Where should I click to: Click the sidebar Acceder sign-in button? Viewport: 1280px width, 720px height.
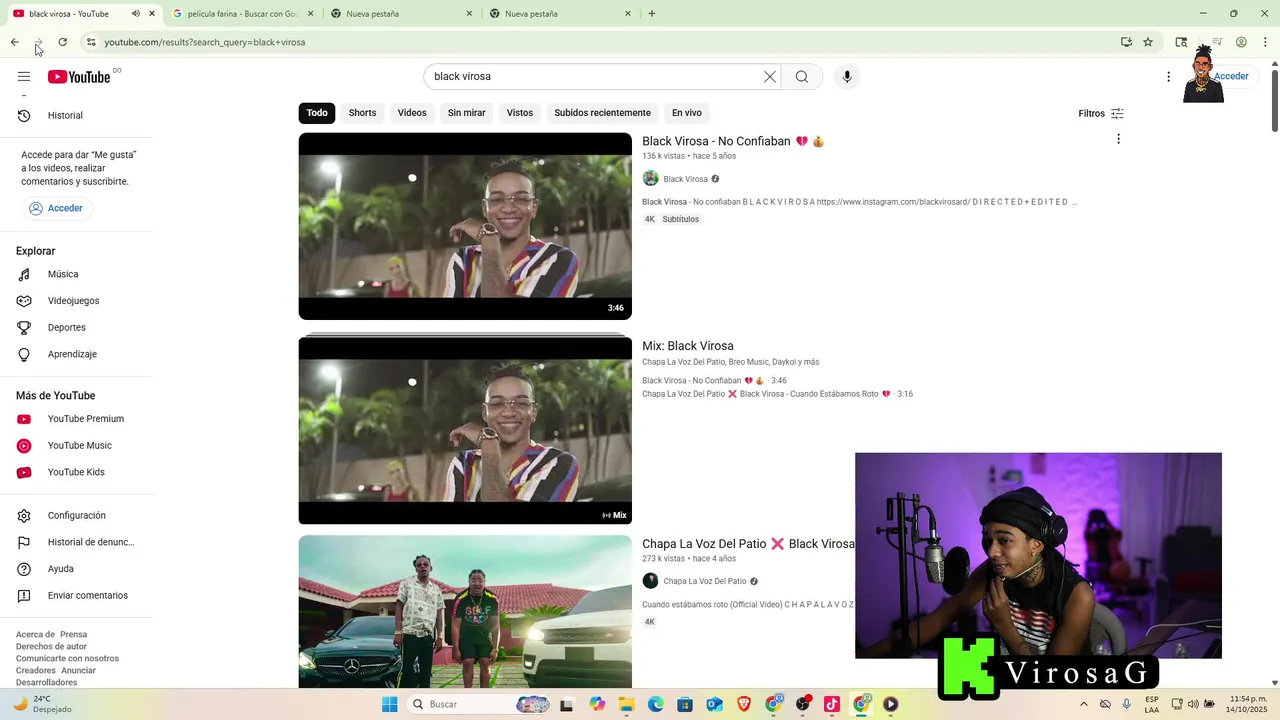[x=57, y=208]
